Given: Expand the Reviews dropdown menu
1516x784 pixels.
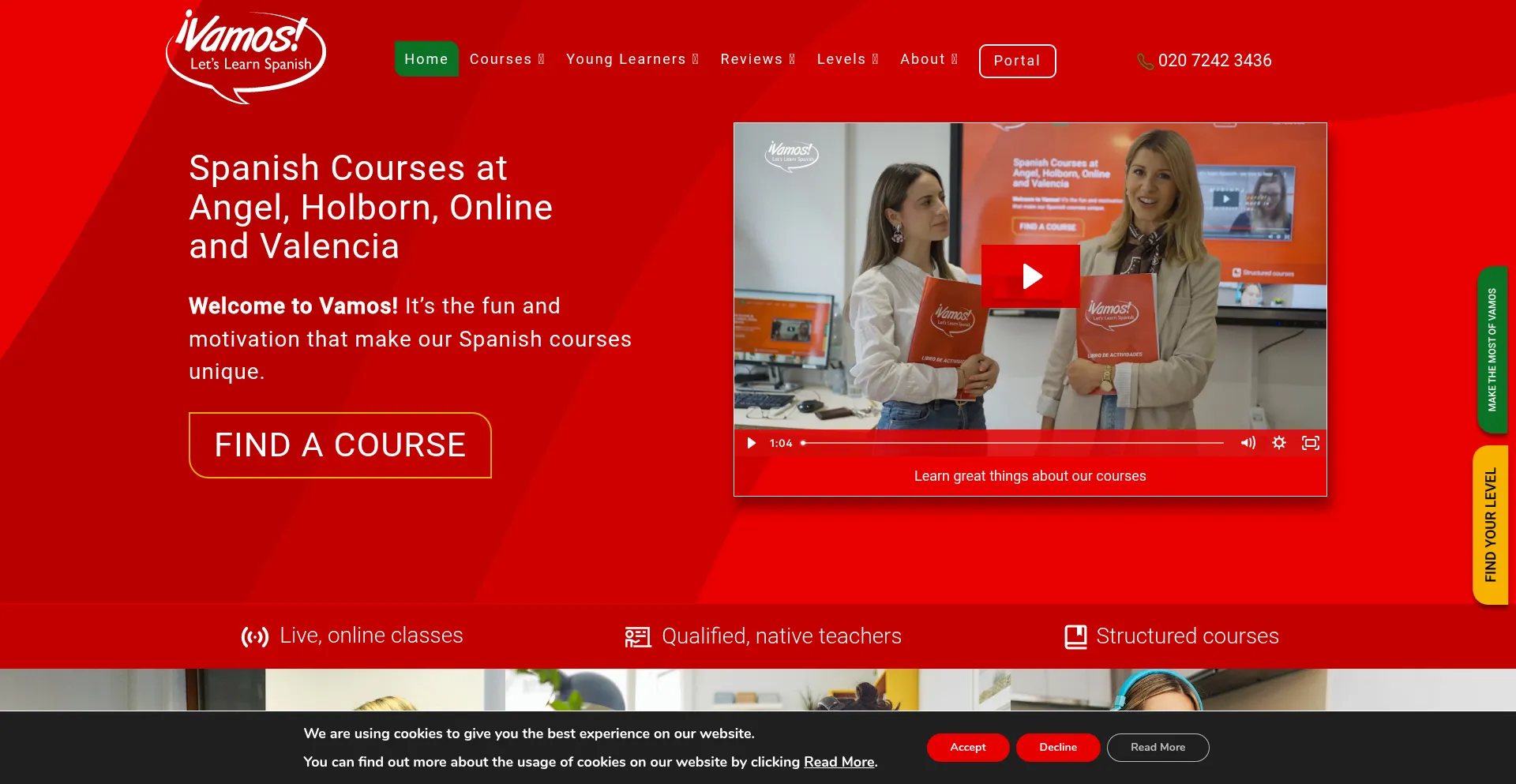Looking at the screenshot, I should (x=758, y=59).
